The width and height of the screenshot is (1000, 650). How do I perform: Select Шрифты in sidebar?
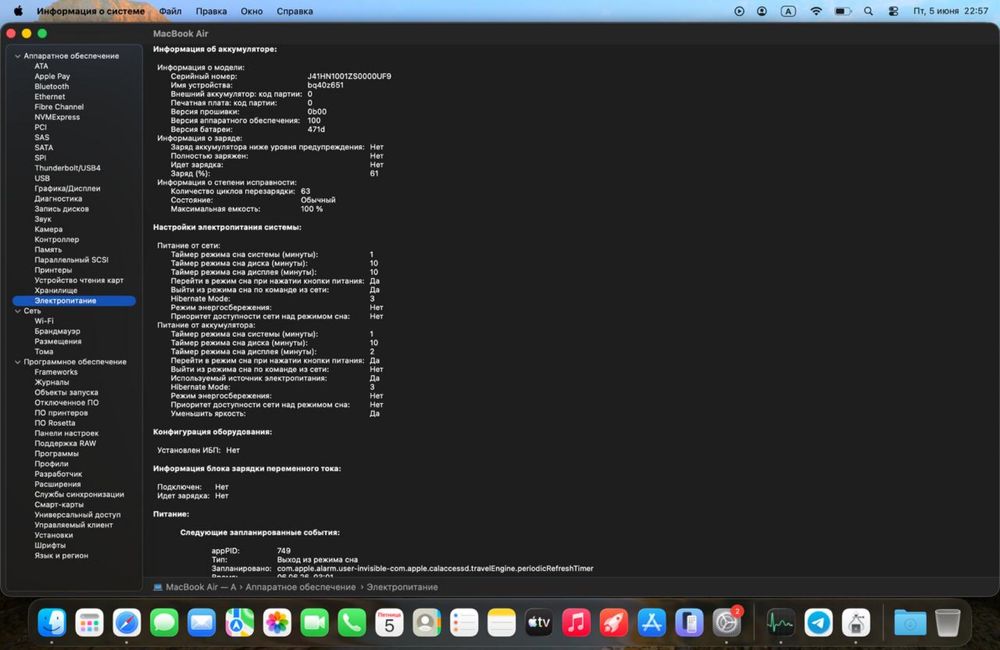(50, 545)
